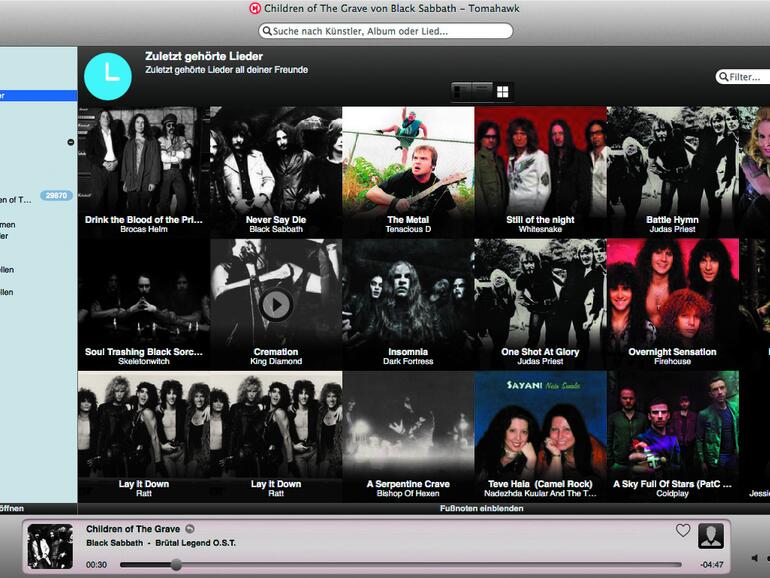This screenshot has width=770, height=578.
Task: Click the Tomahawk logo in title bar
Action: coord(255,8)
